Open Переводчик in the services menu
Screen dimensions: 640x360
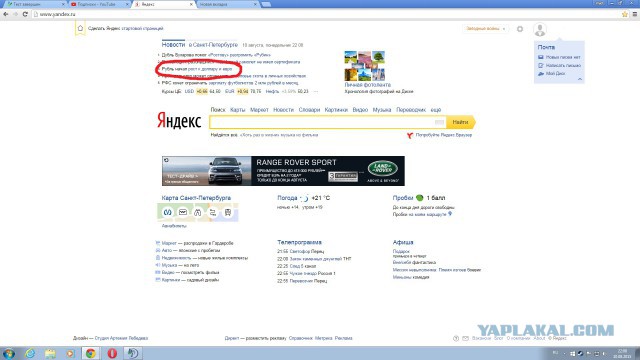(411, 110)
